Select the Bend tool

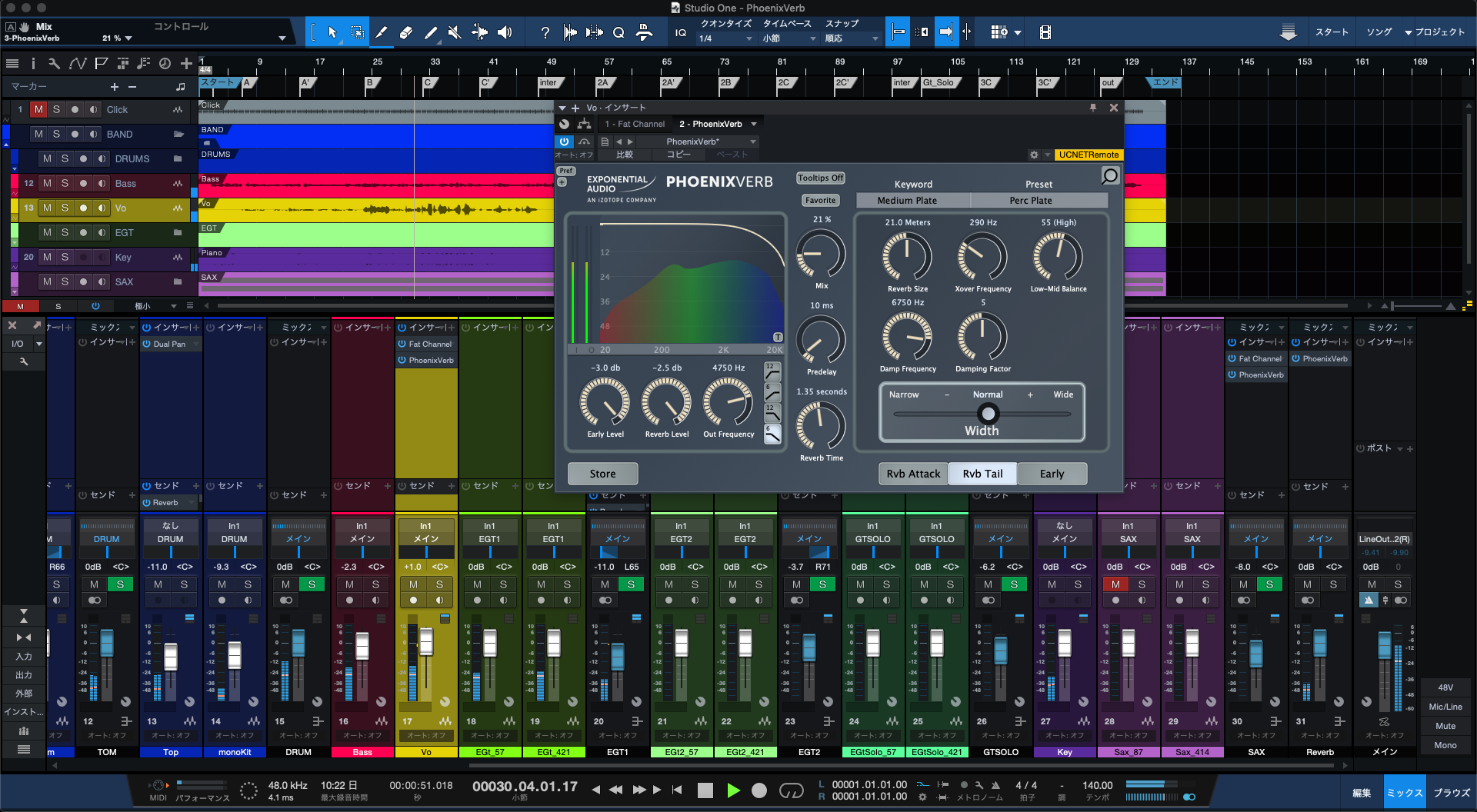point(479,32)
